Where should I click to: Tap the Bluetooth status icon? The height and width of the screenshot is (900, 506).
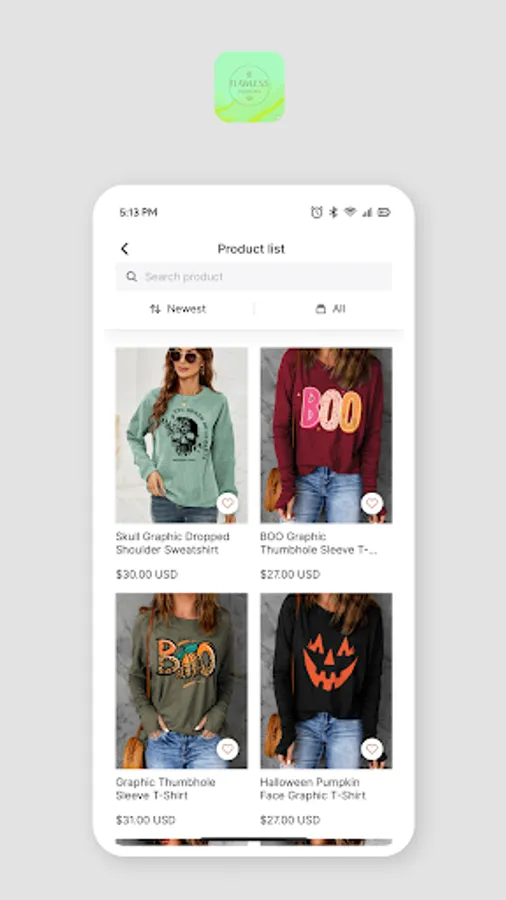tap(333, 212)
